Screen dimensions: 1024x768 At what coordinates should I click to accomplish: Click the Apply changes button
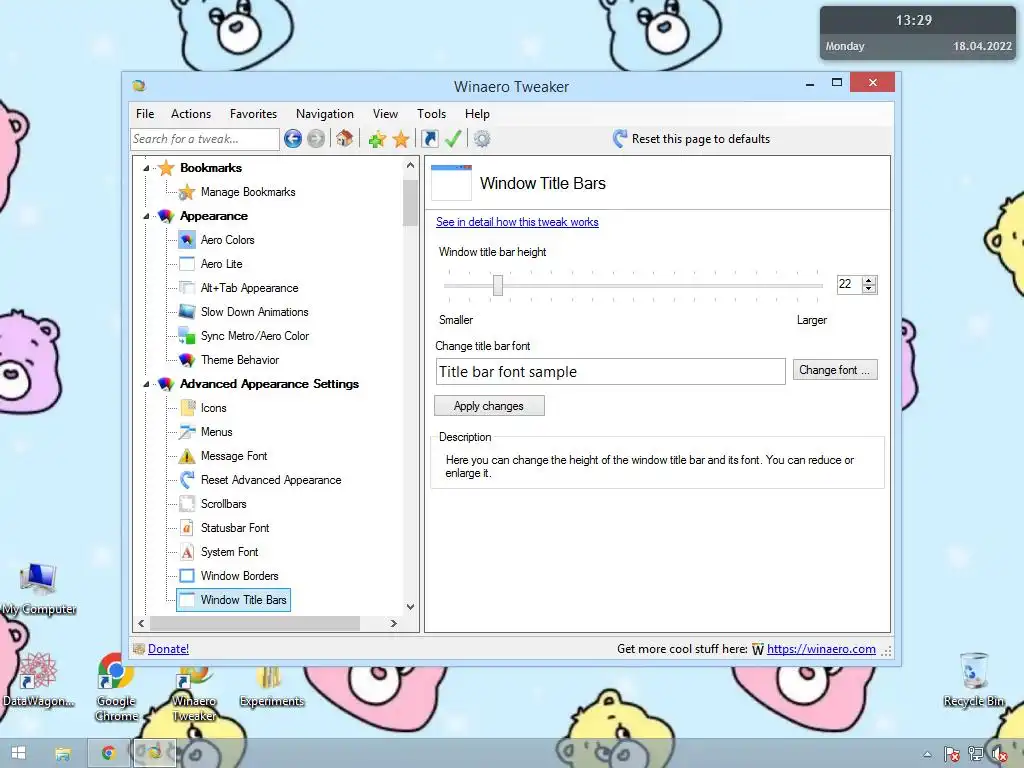(489, 406)
